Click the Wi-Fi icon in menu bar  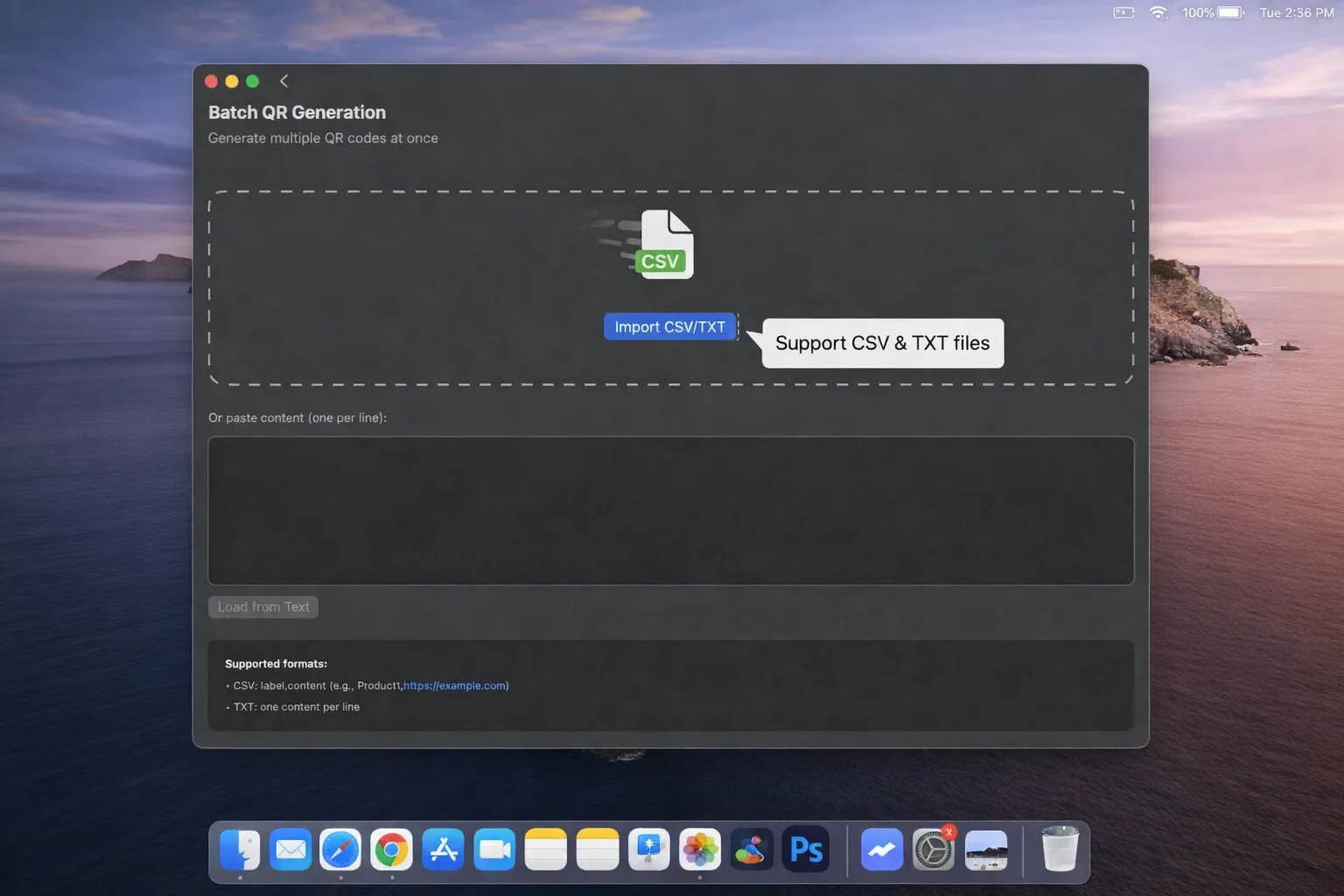(x=1158, y=12)
